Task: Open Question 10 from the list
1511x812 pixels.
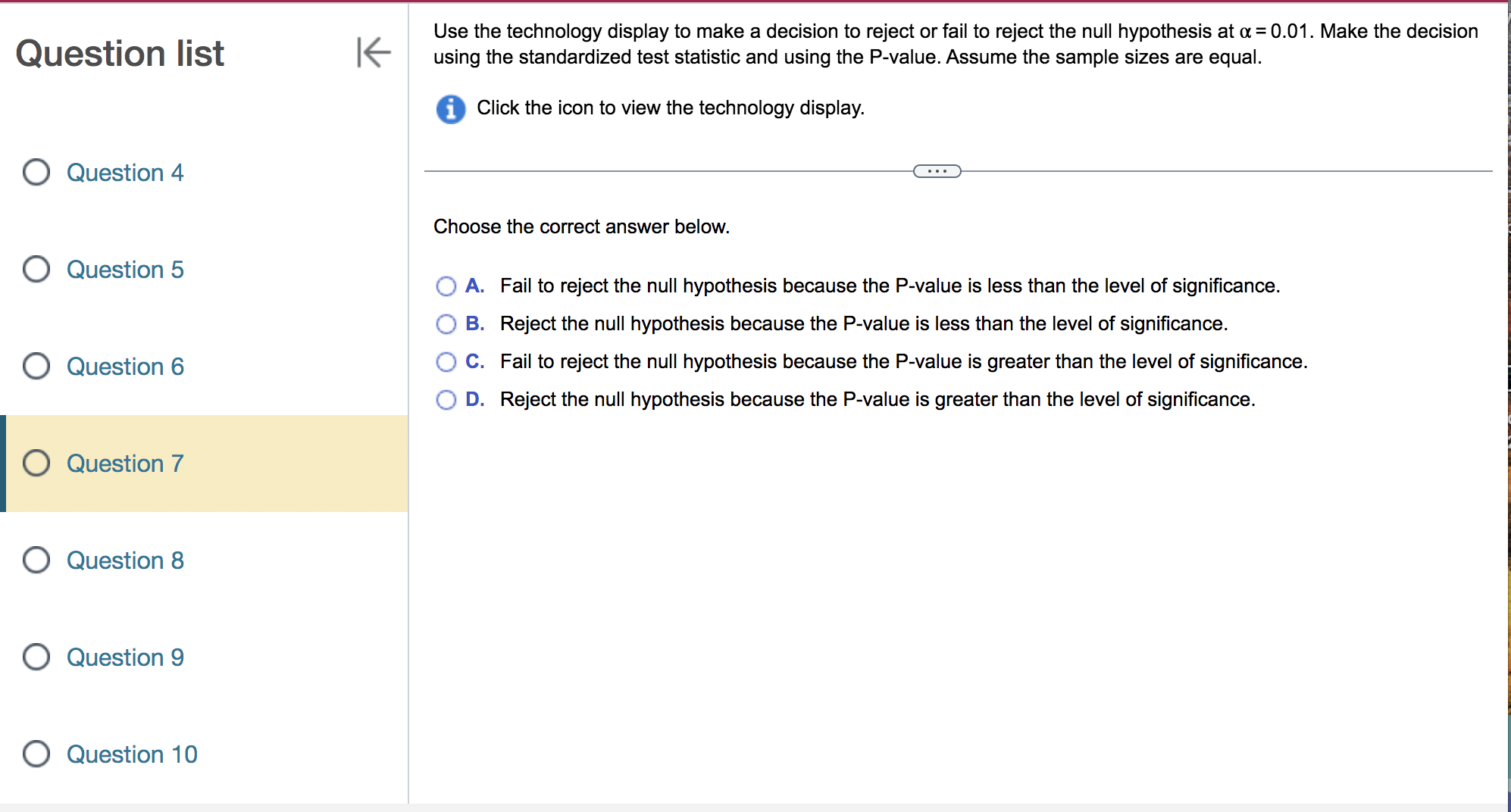Action: 131,754
